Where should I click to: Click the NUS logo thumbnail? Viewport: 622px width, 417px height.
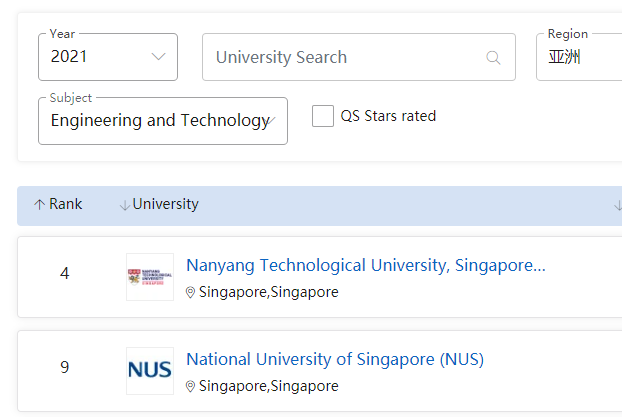(149, 371)
